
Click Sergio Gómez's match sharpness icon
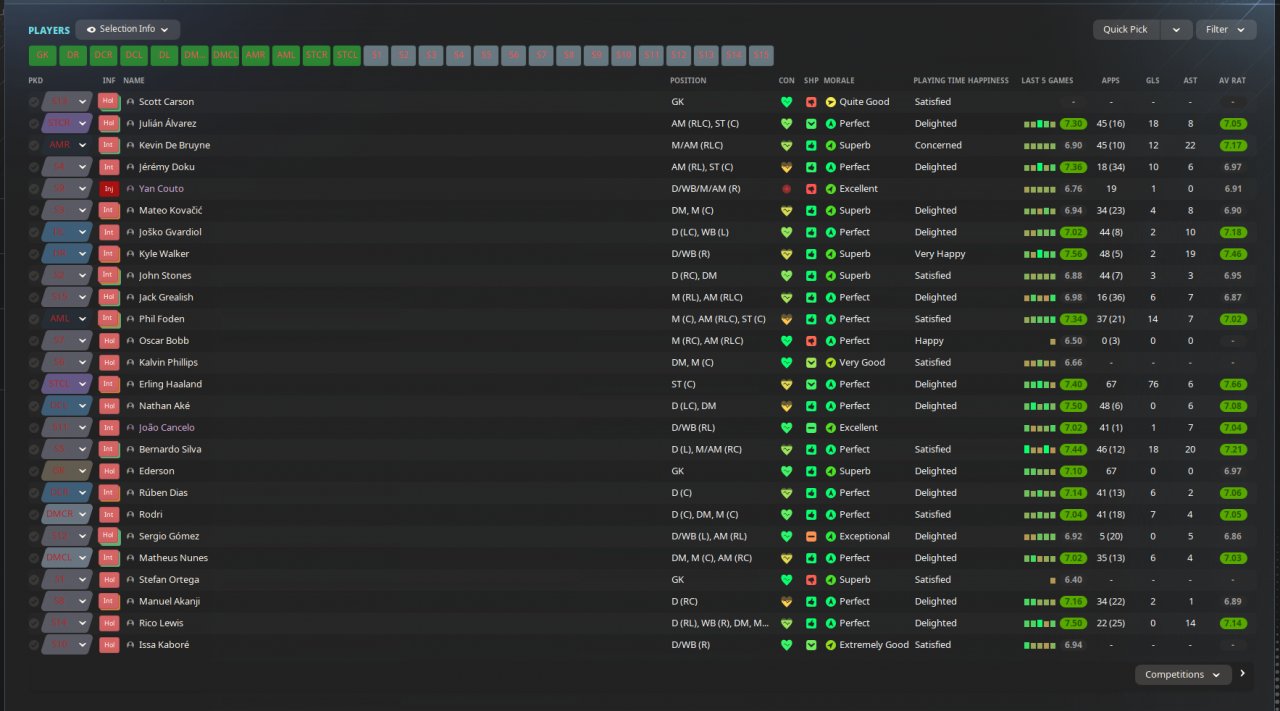click(811, 536)
